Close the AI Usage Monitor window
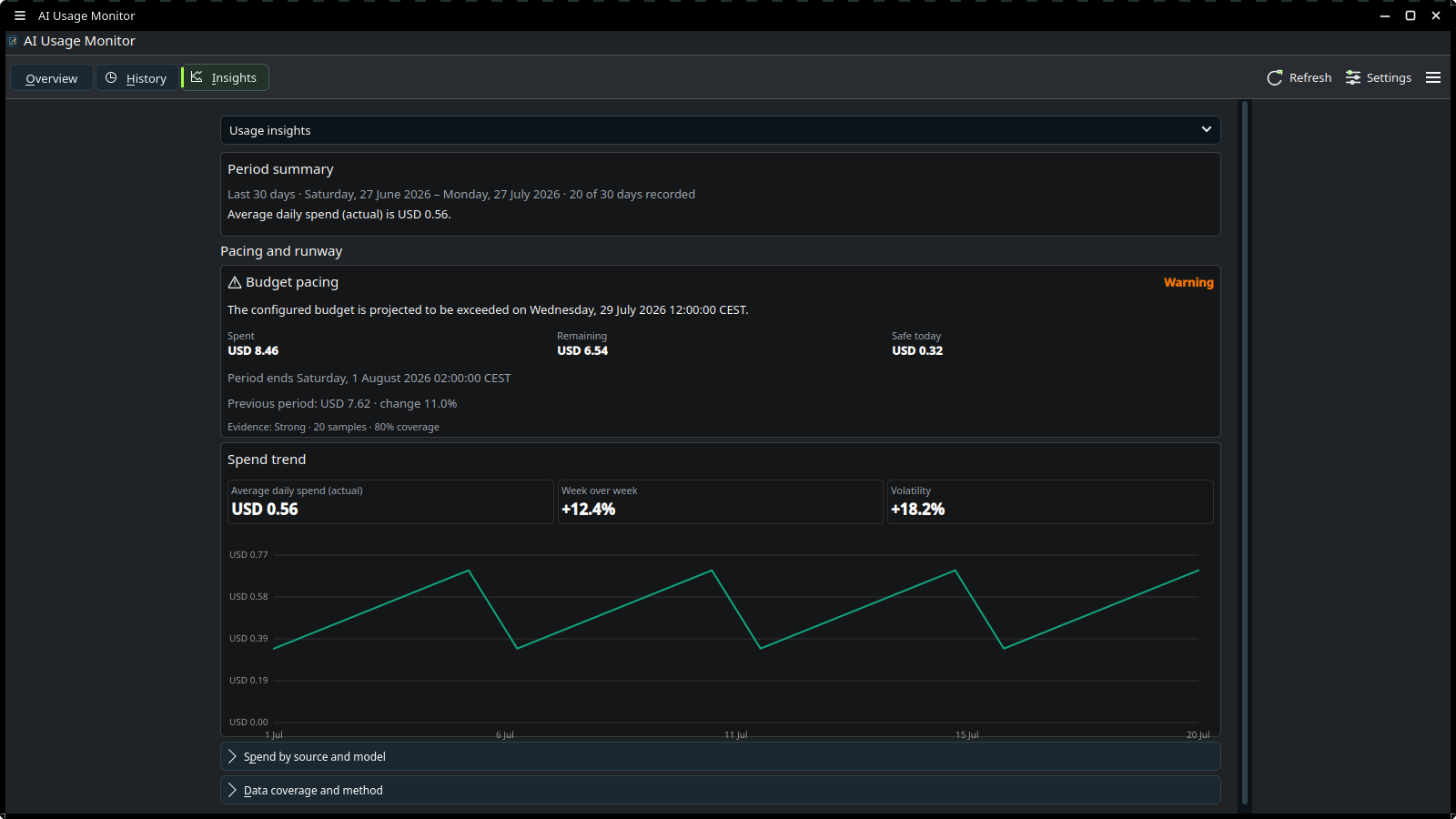The image size is (1456, 819). pyautogui.click(x=1436, y=15)
